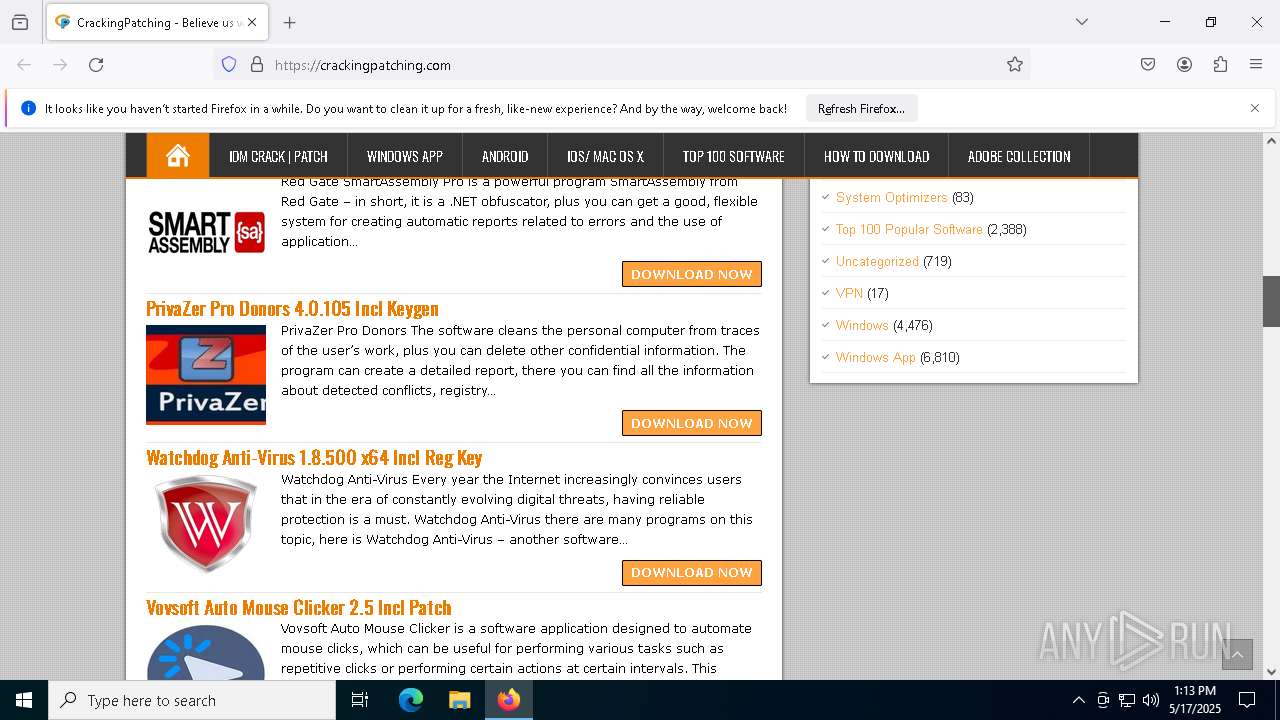
Task: Click DOWNLOAD NOW for SmartAssembly
Action: pos(692,274)
